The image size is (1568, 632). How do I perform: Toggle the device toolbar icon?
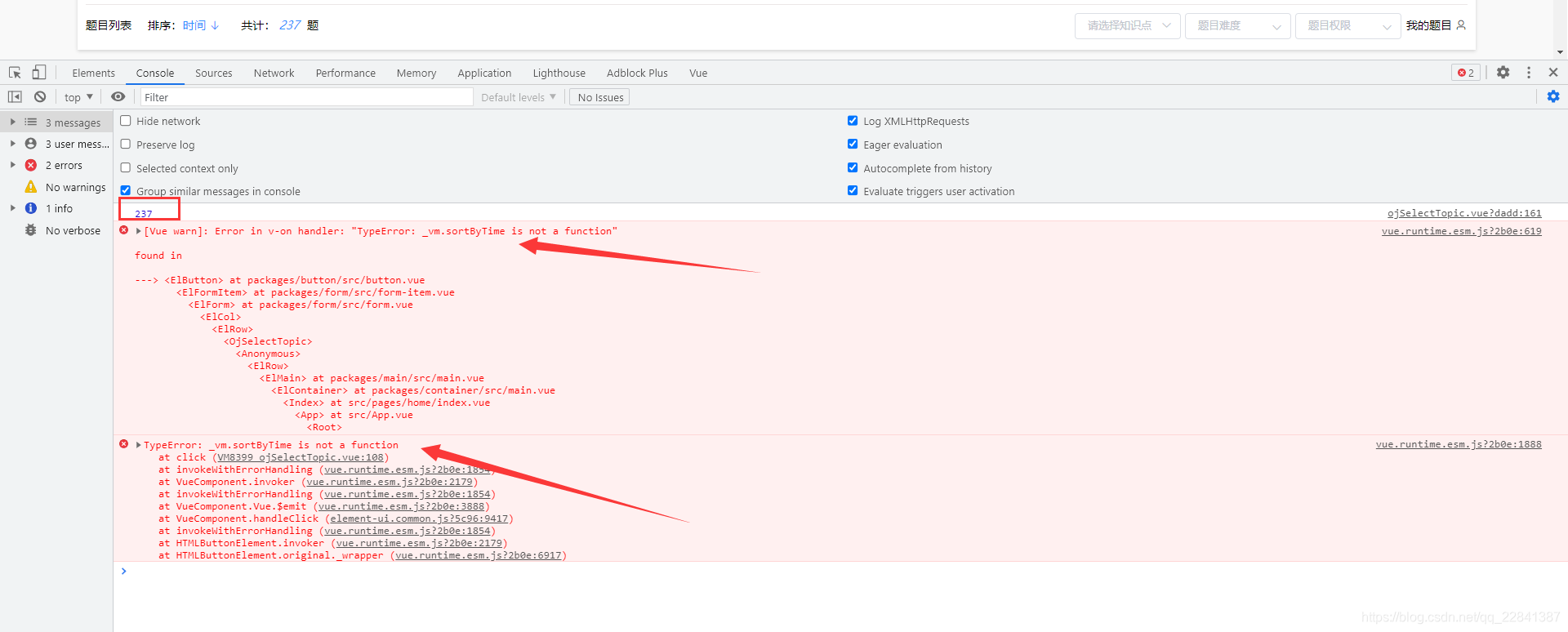[39, 73]
